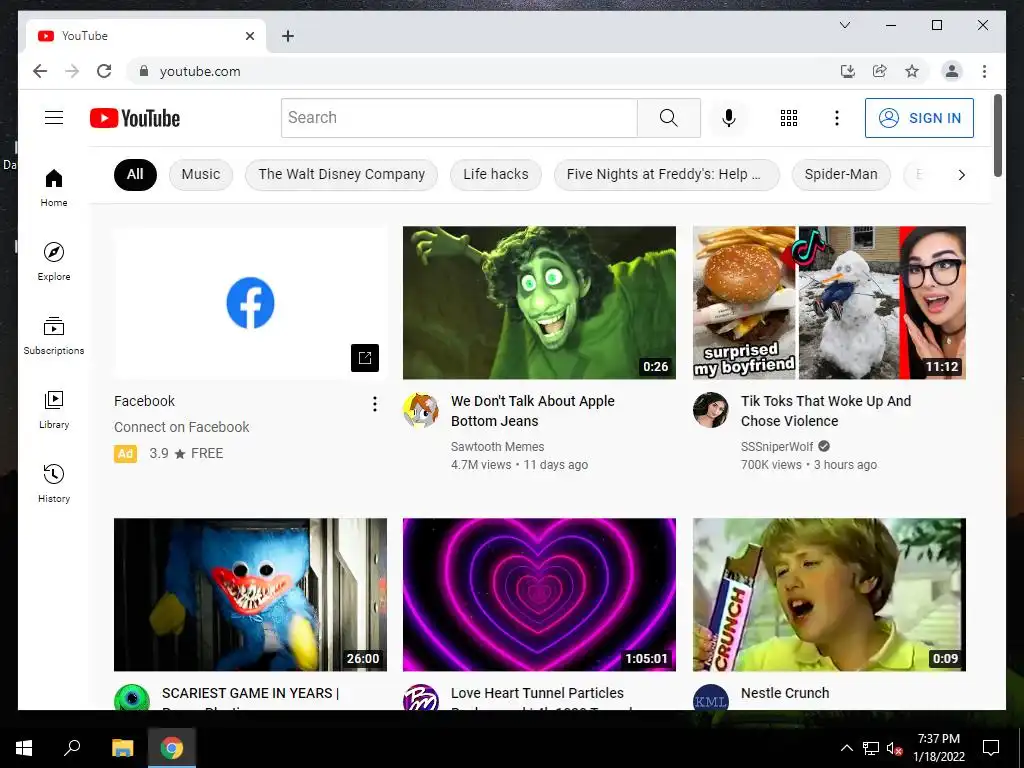Open the green Bruno video thumbnail
This screenshot has height=768, width=1024.
point(539,302)
